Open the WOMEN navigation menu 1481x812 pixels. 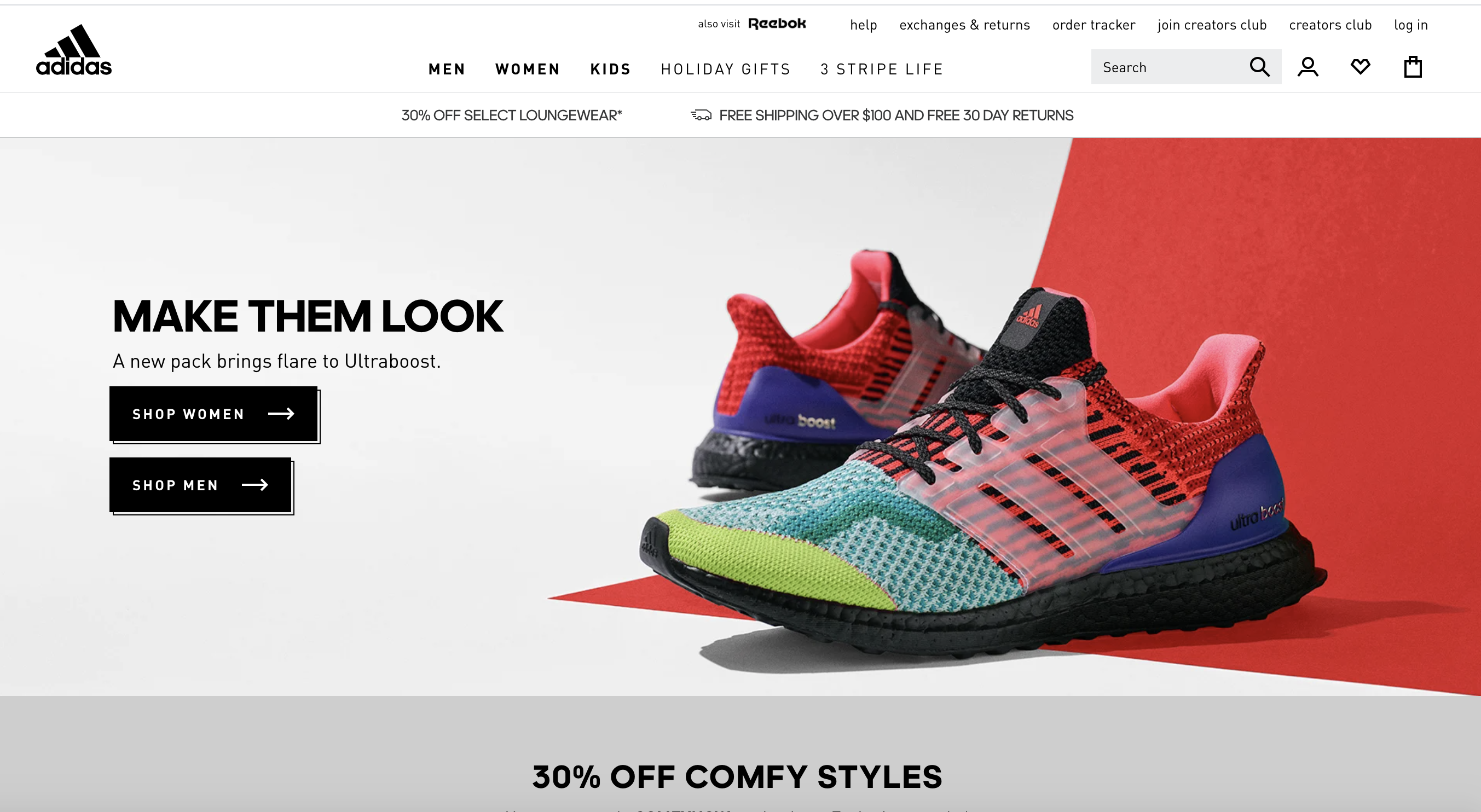[x=527, y=69]
